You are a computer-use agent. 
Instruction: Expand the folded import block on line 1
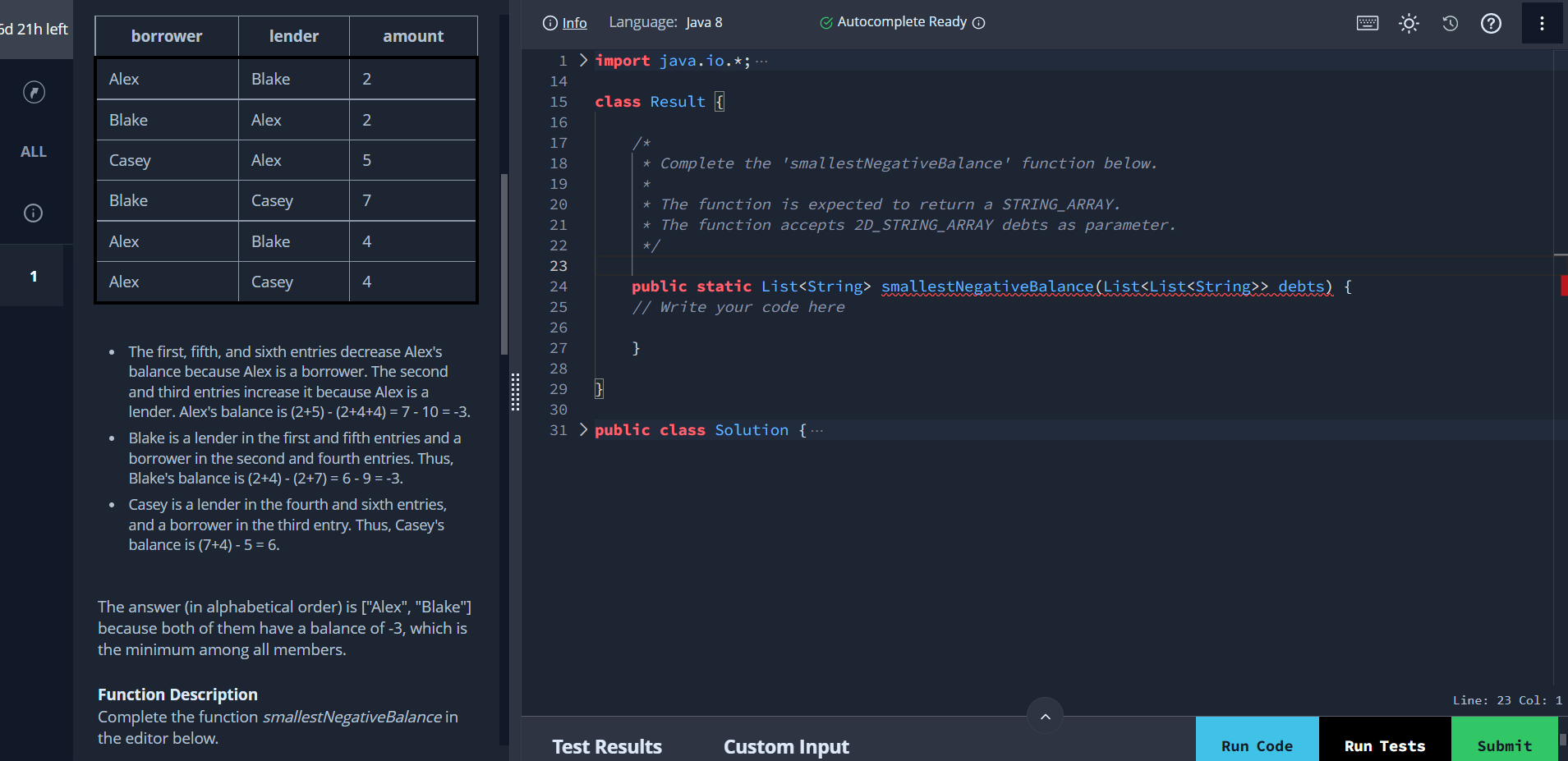click(x=583, y=60)
